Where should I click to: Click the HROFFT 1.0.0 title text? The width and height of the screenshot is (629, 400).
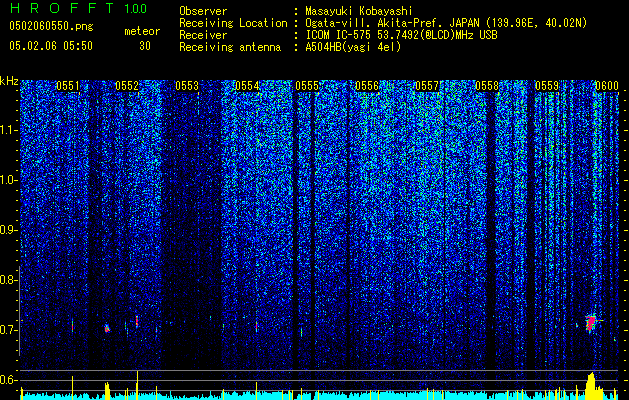pyautogui.click(x=78, y=8)
